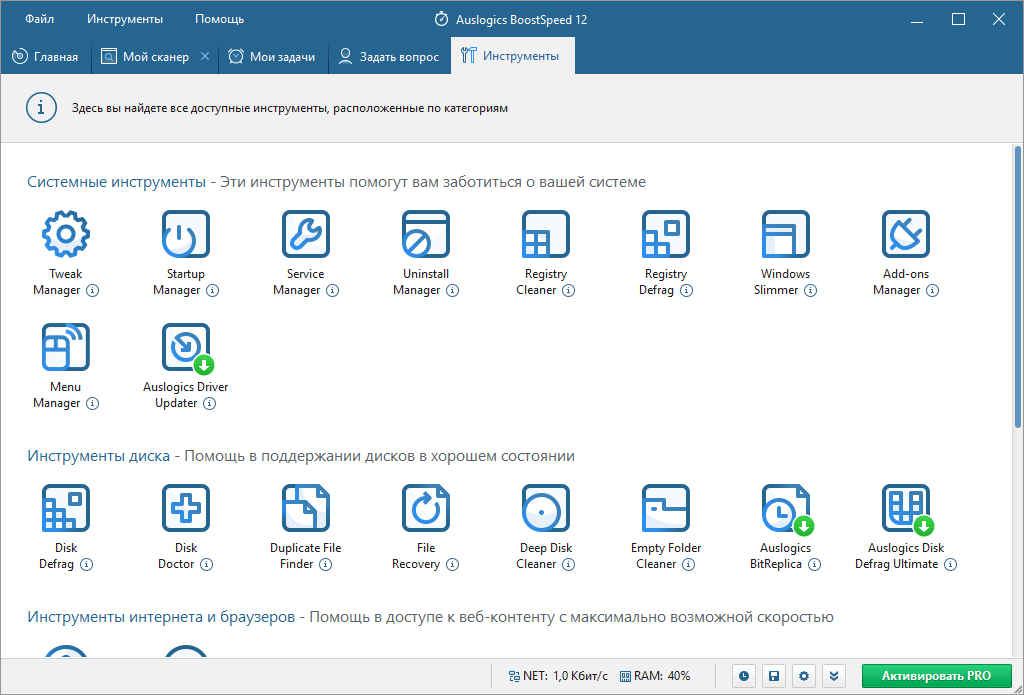Open Disk Defrag tool

tap(65, 508)
